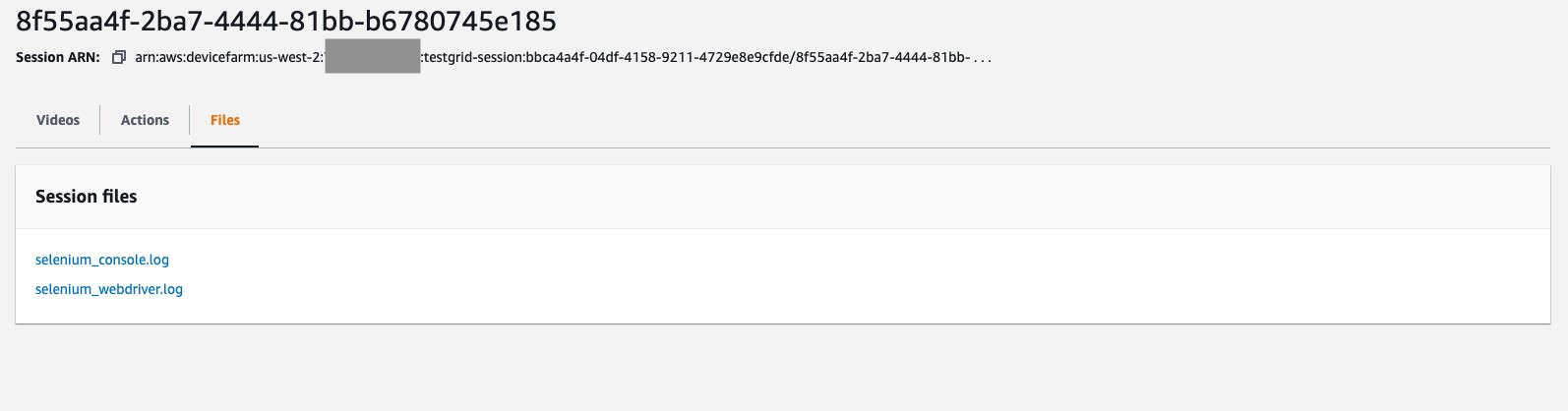1568x411 pixels.
Task: Click the grey redacted account ID block
Action: (x=373, y=56)
